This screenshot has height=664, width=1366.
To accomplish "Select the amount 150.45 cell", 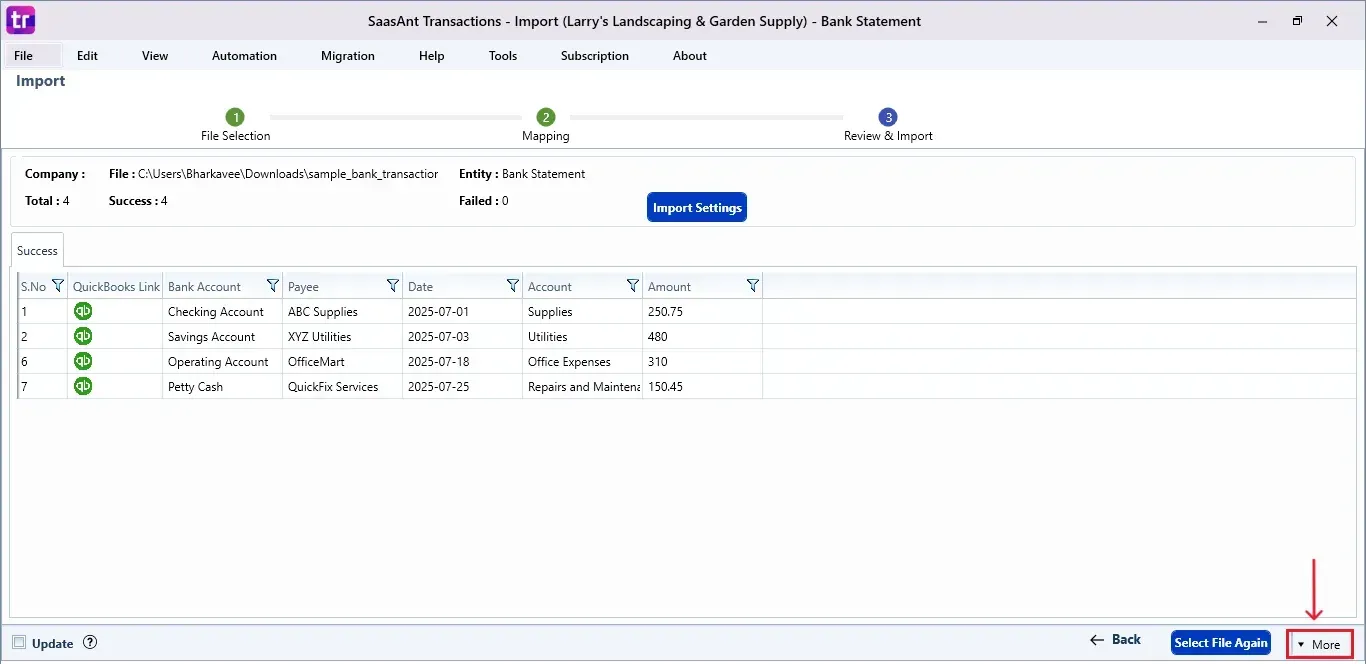I will click(x=702, y=387).
